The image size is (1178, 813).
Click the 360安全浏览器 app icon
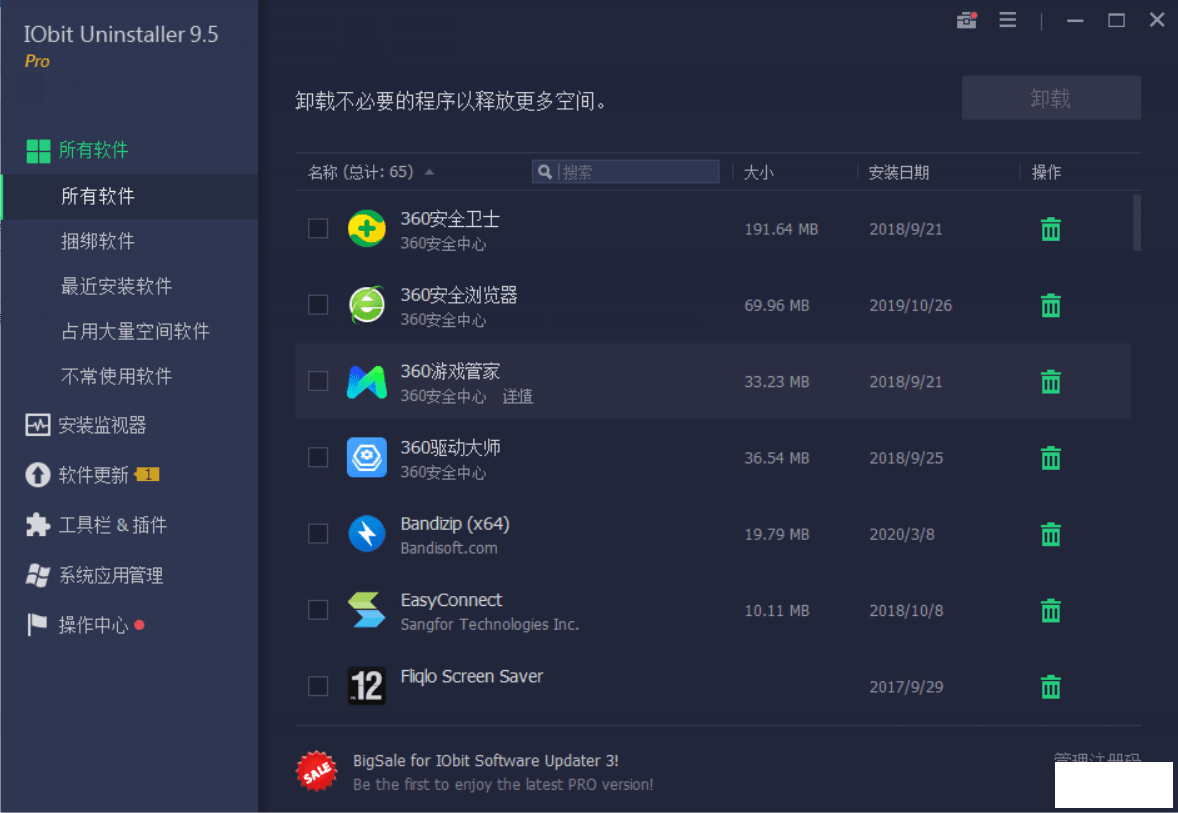coord(367,305)
